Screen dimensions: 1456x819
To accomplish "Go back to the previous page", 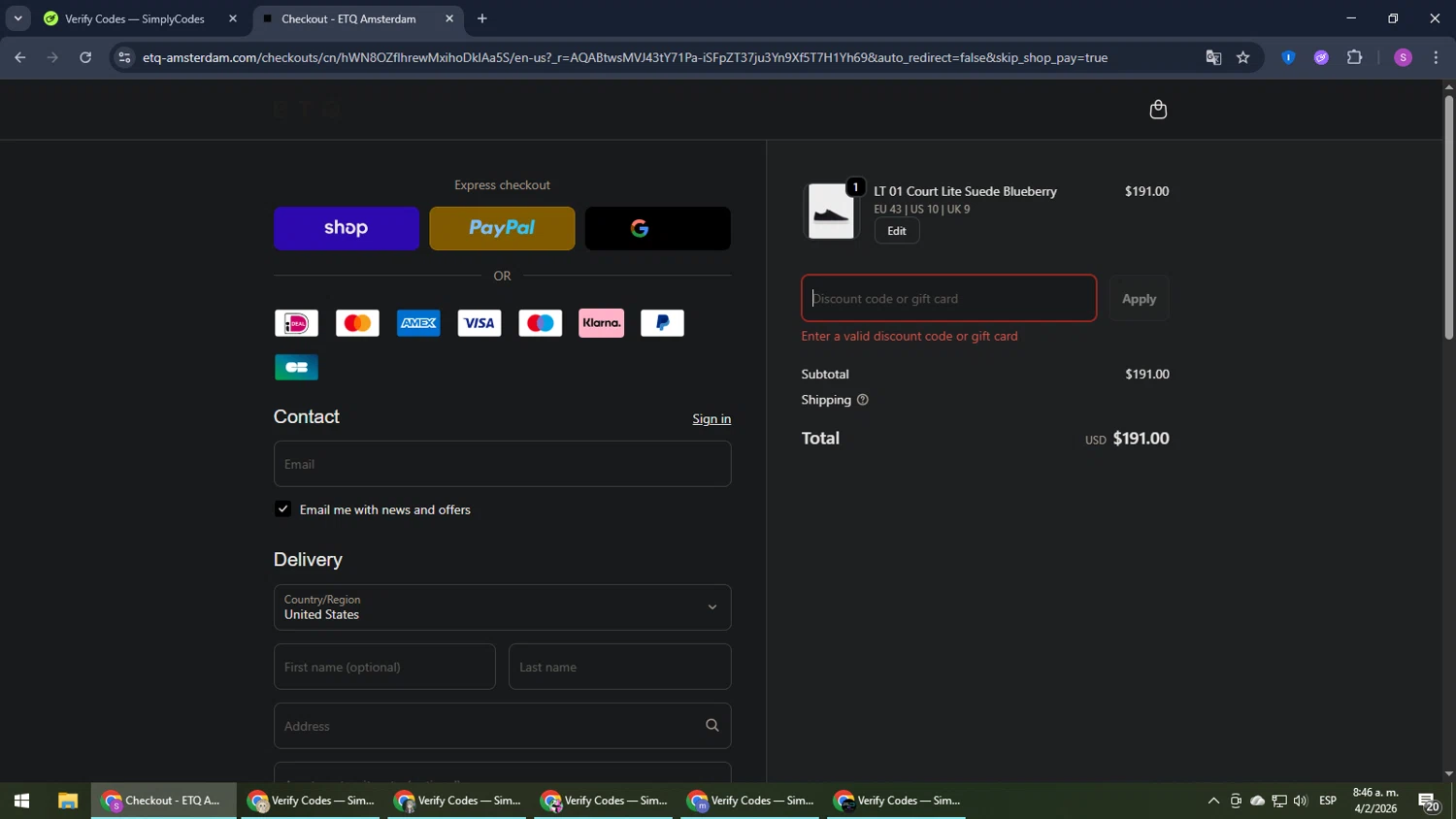I will (19, 57).
